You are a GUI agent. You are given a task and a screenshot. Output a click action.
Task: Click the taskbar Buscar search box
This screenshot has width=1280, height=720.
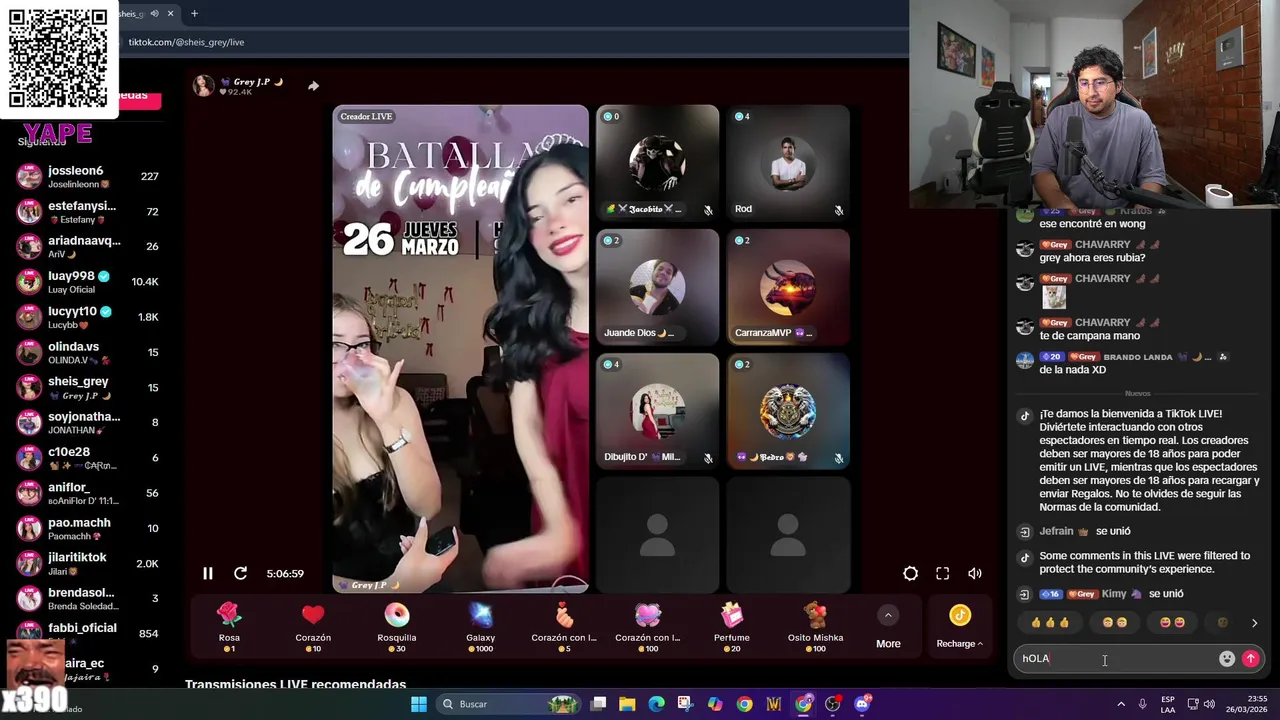click(509, 704)
